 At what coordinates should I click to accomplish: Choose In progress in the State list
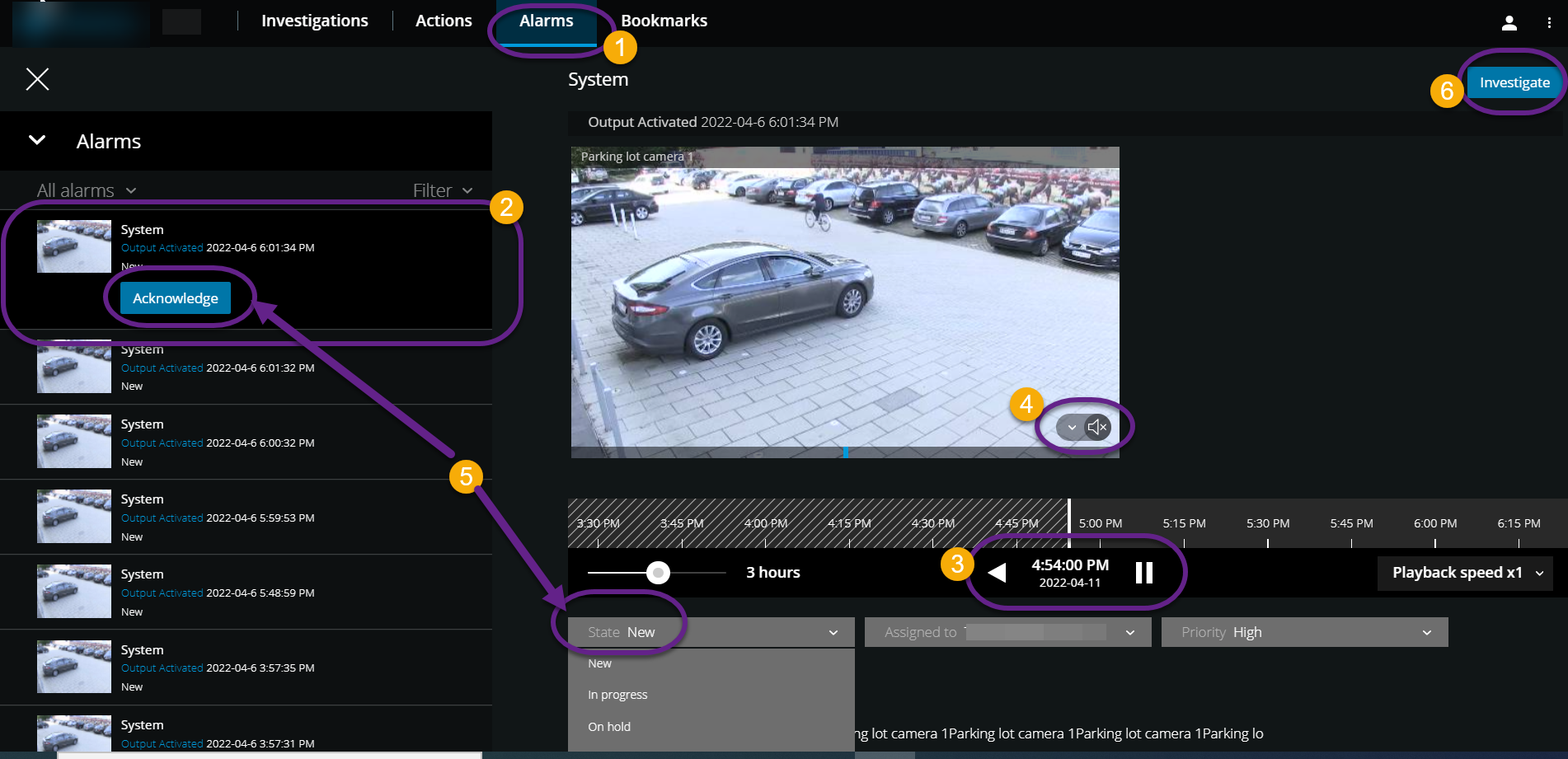tap(617, 695)
